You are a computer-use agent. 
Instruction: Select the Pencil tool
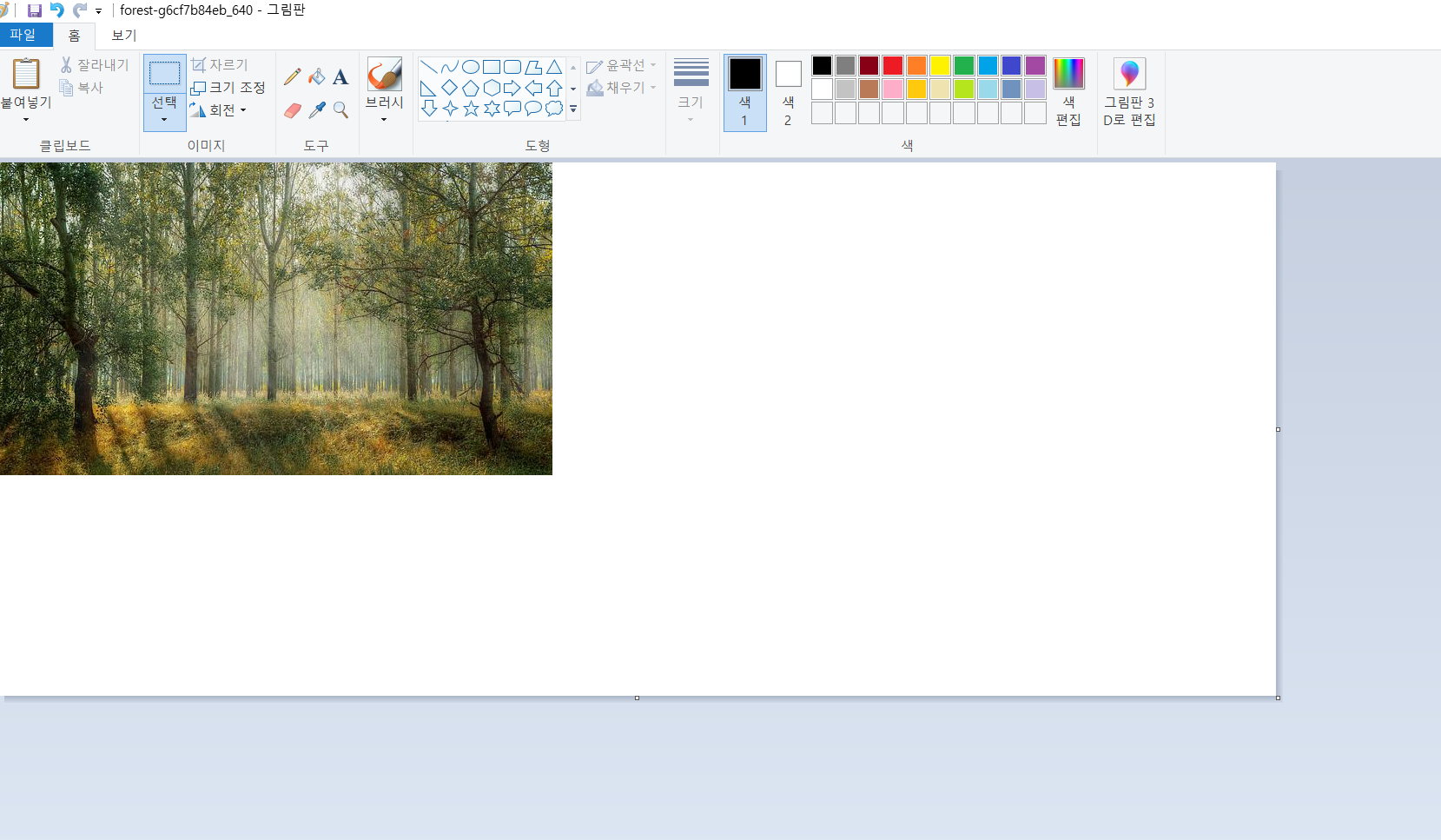(293, 76)
